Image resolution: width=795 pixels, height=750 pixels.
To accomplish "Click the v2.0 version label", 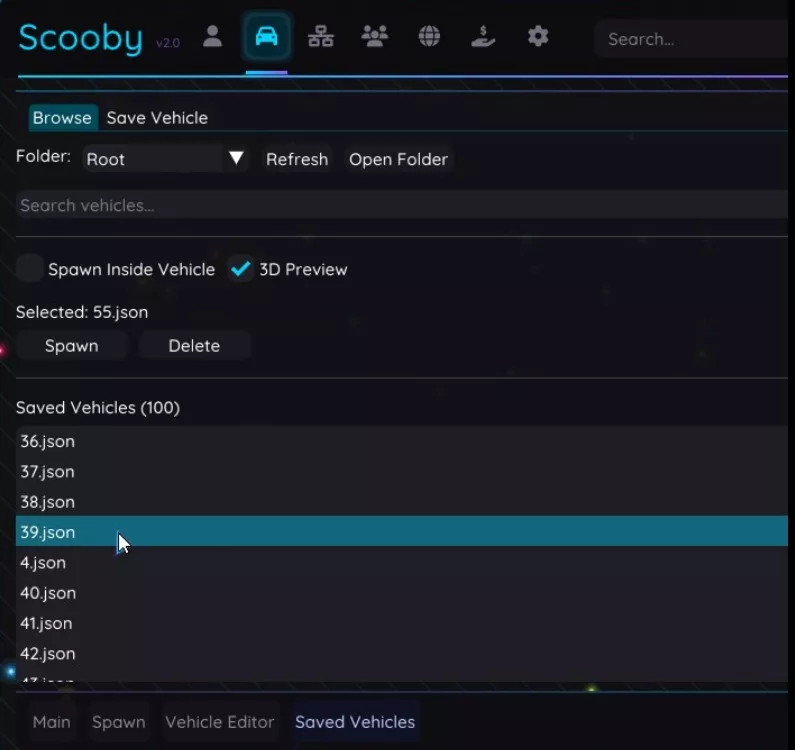I will tap(168, 43).
